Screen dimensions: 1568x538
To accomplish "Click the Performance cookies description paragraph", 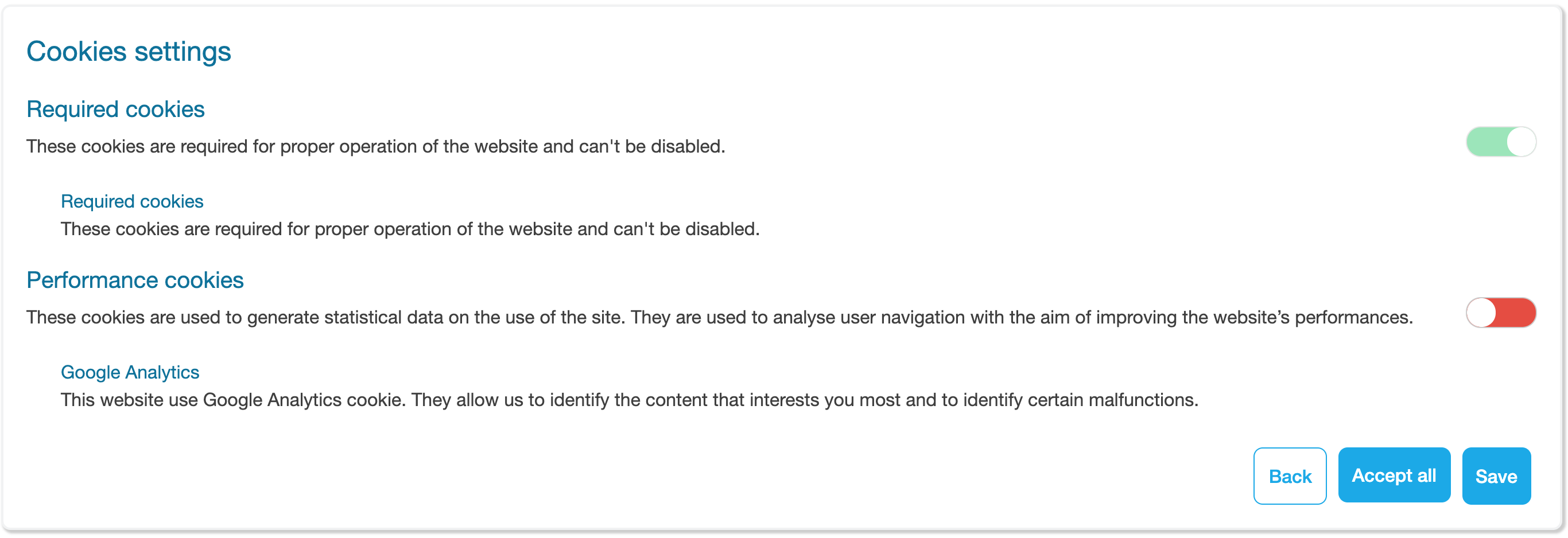I will (719, 318).
